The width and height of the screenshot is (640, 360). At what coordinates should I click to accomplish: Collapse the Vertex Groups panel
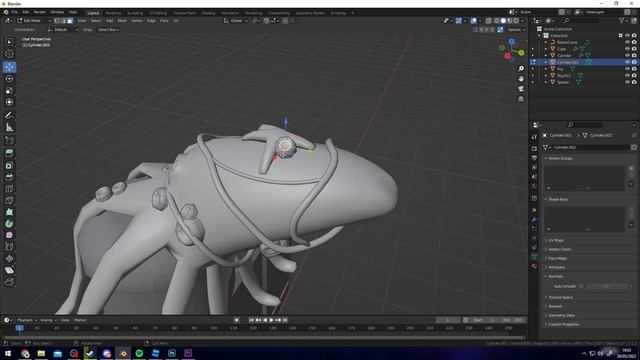(560, 158)
